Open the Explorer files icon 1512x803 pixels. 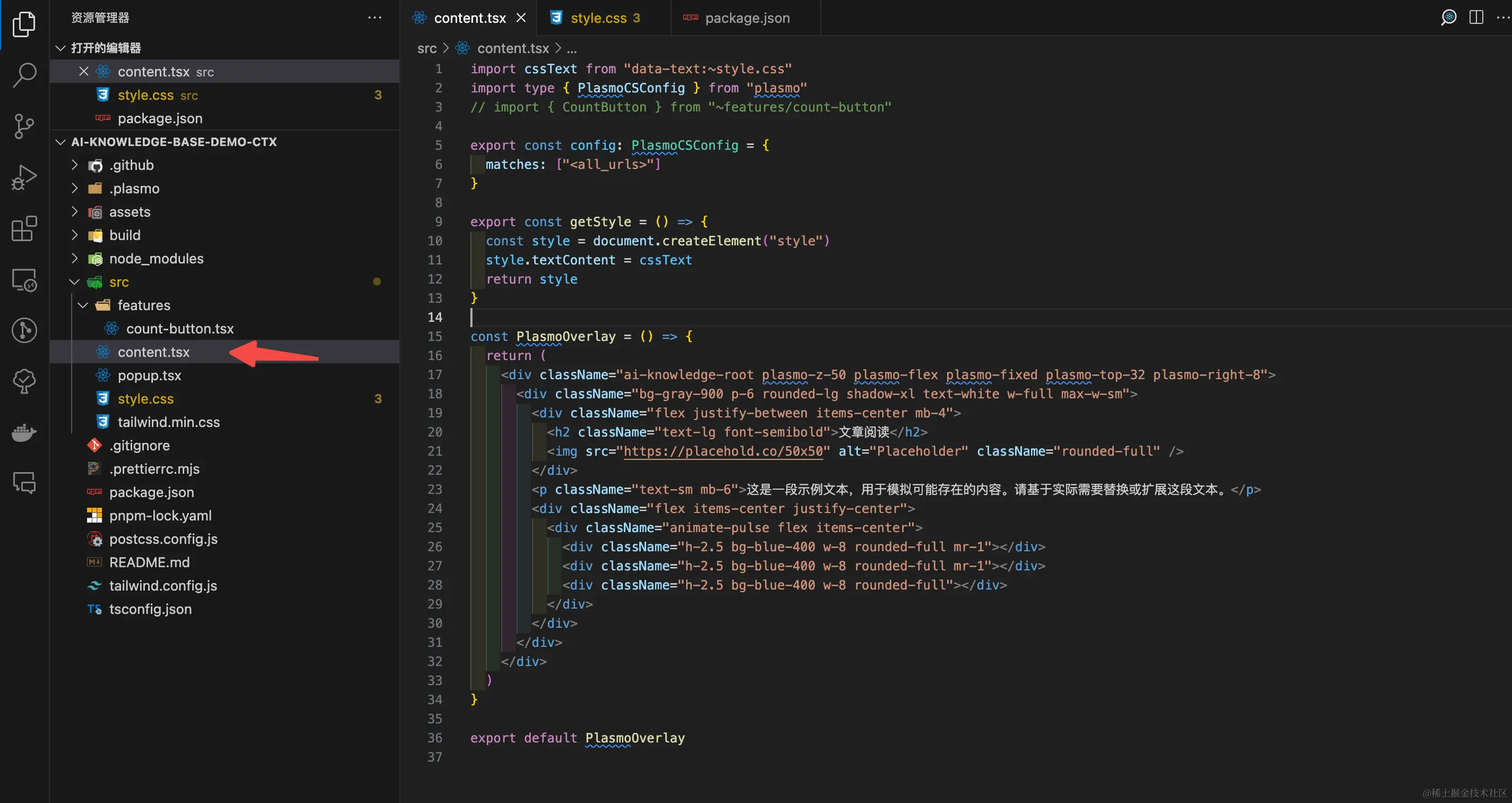point(24,24)
